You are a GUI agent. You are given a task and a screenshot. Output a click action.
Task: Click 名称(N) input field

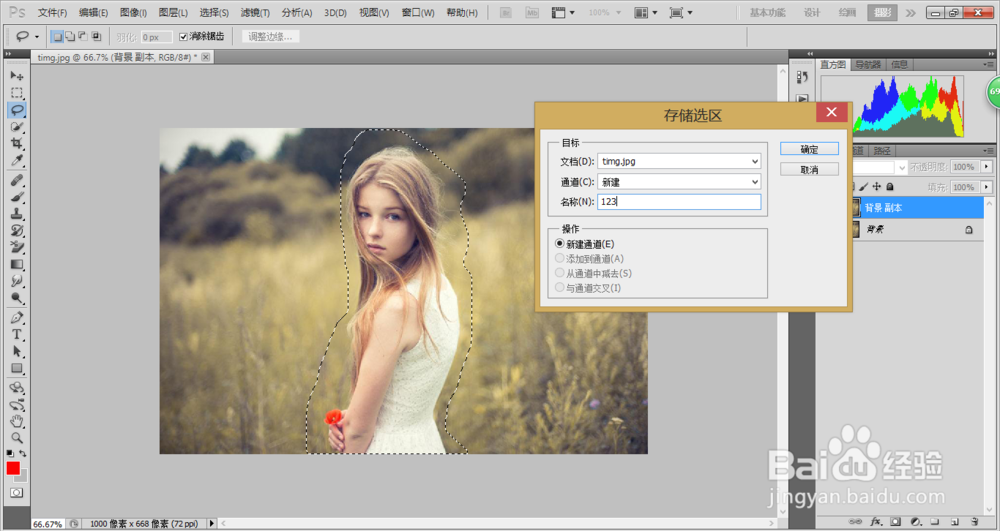pos(679,201)
